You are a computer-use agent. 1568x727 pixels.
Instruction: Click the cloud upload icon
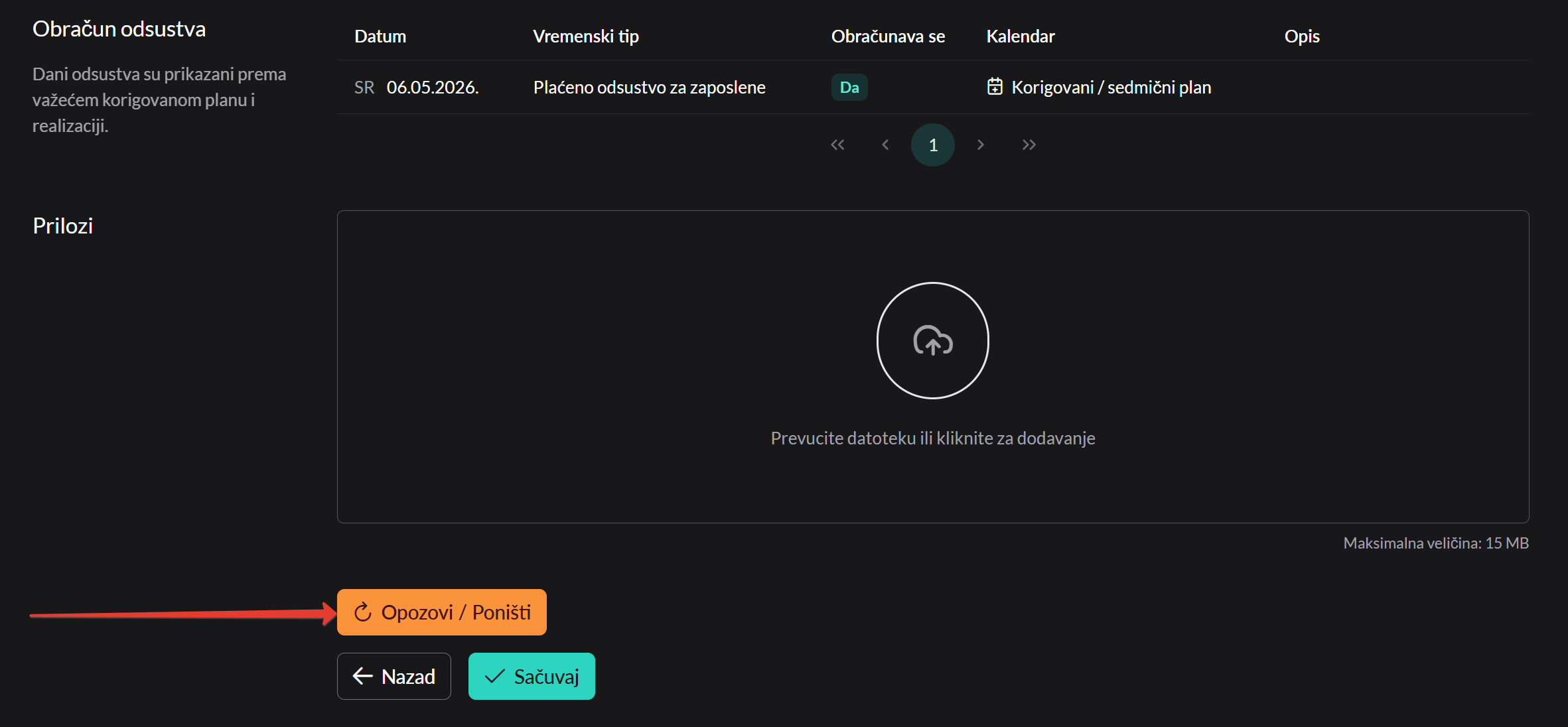pyautogui.click(x=932, y=340)
